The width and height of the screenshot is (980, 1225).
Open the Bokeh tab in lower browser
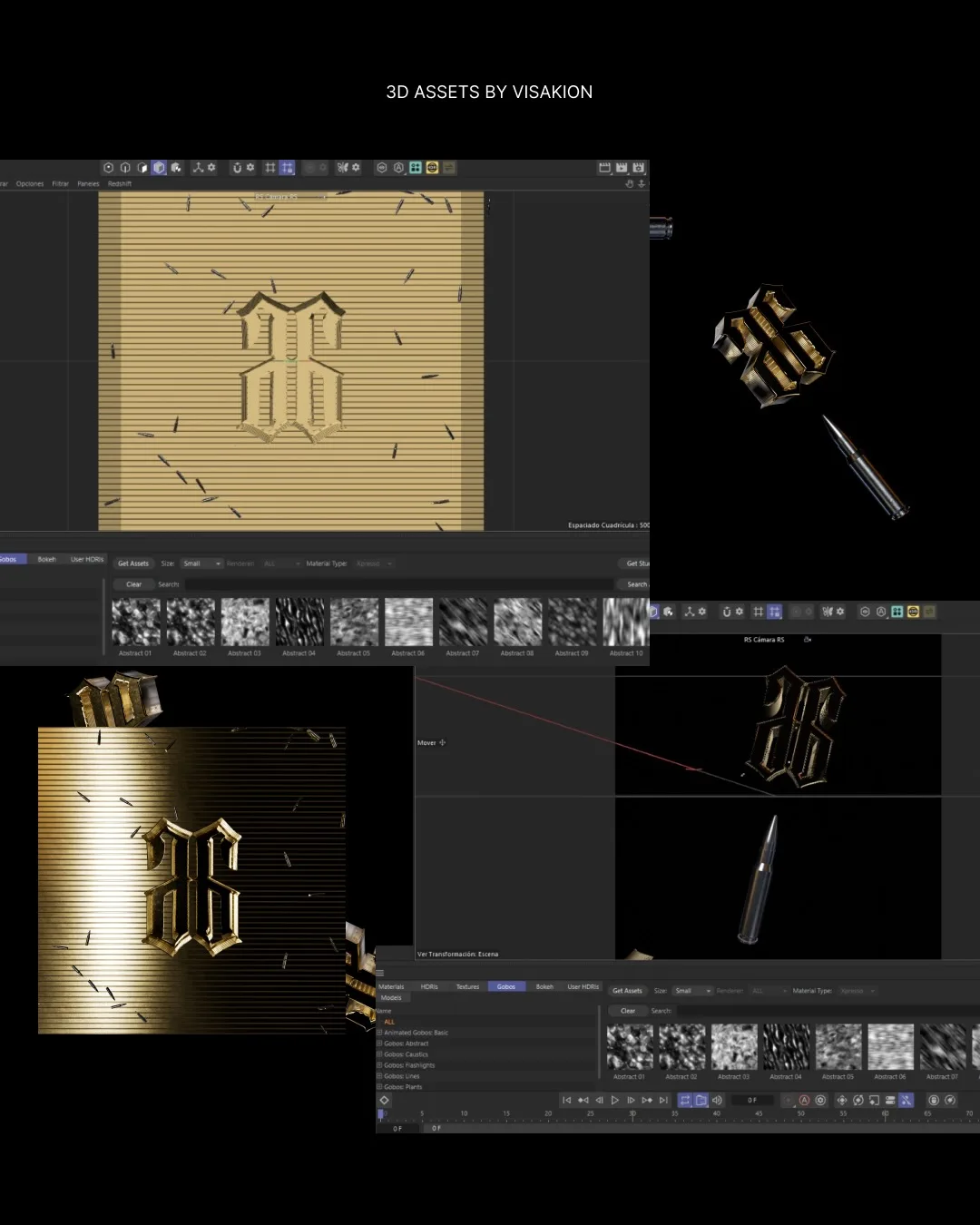[544, 986]
